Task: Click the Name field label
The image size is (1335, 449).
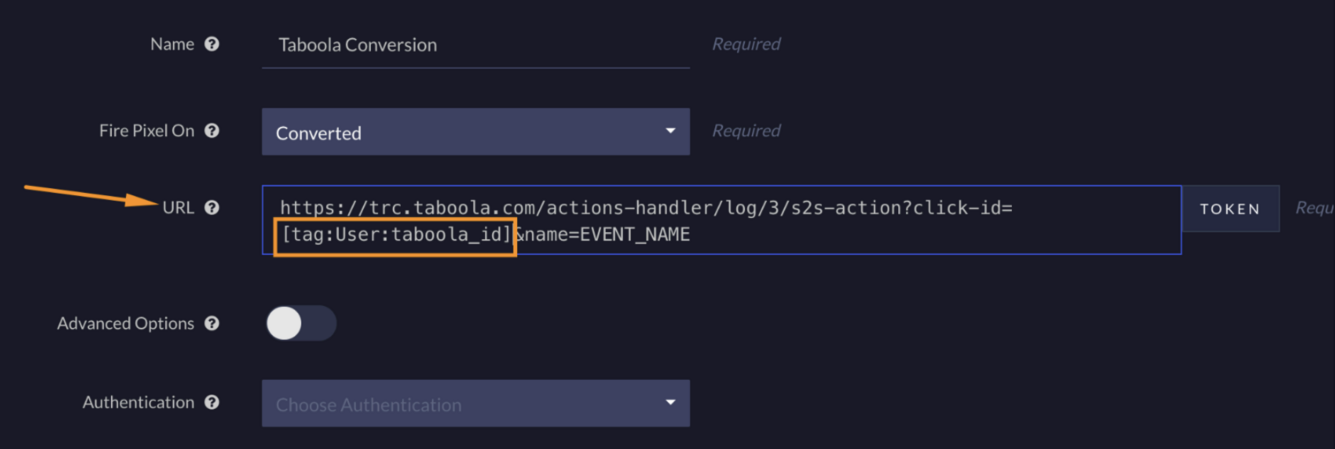Action: (172, 44)
